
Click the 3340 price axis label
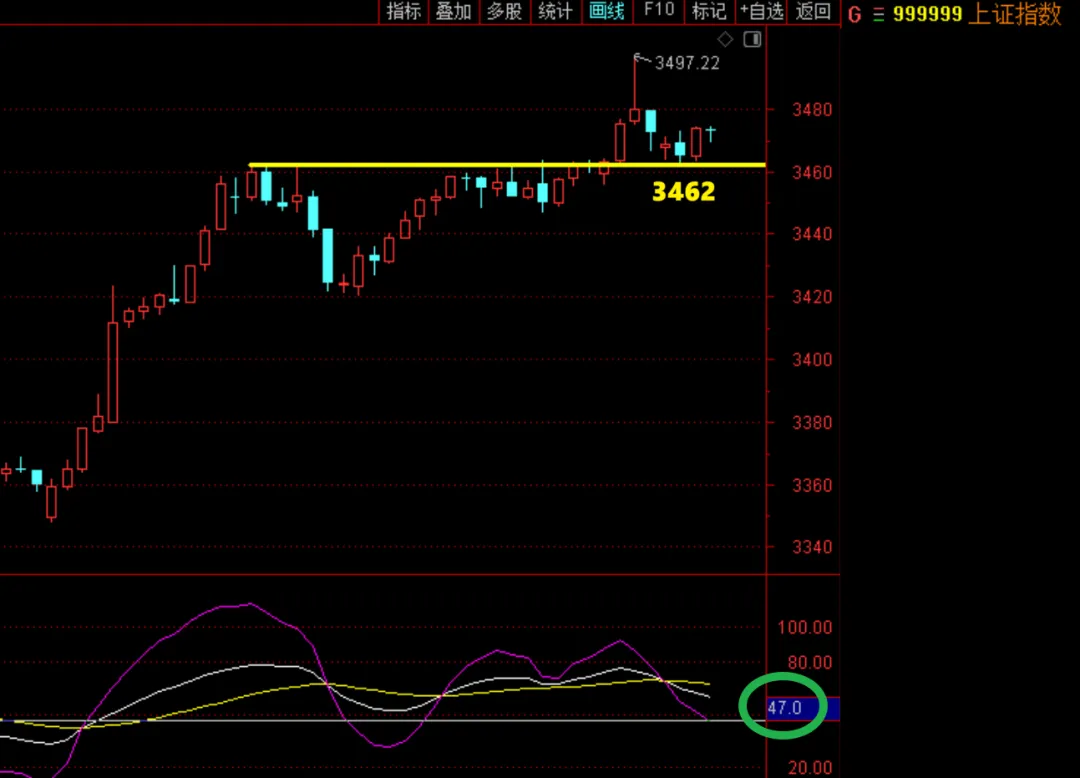[812, 547]
